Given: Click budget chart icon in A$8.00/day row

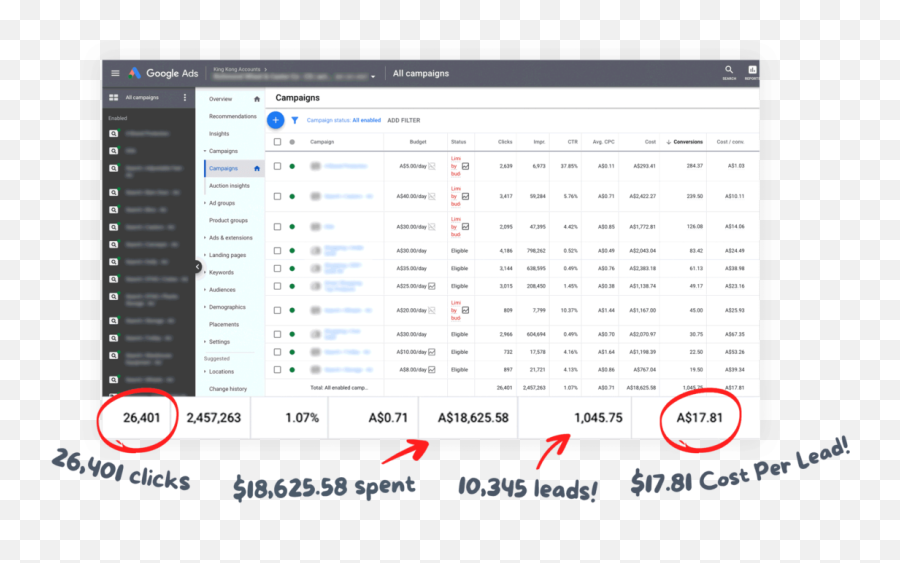Looking at the screenshot, I should pos(432,370).
